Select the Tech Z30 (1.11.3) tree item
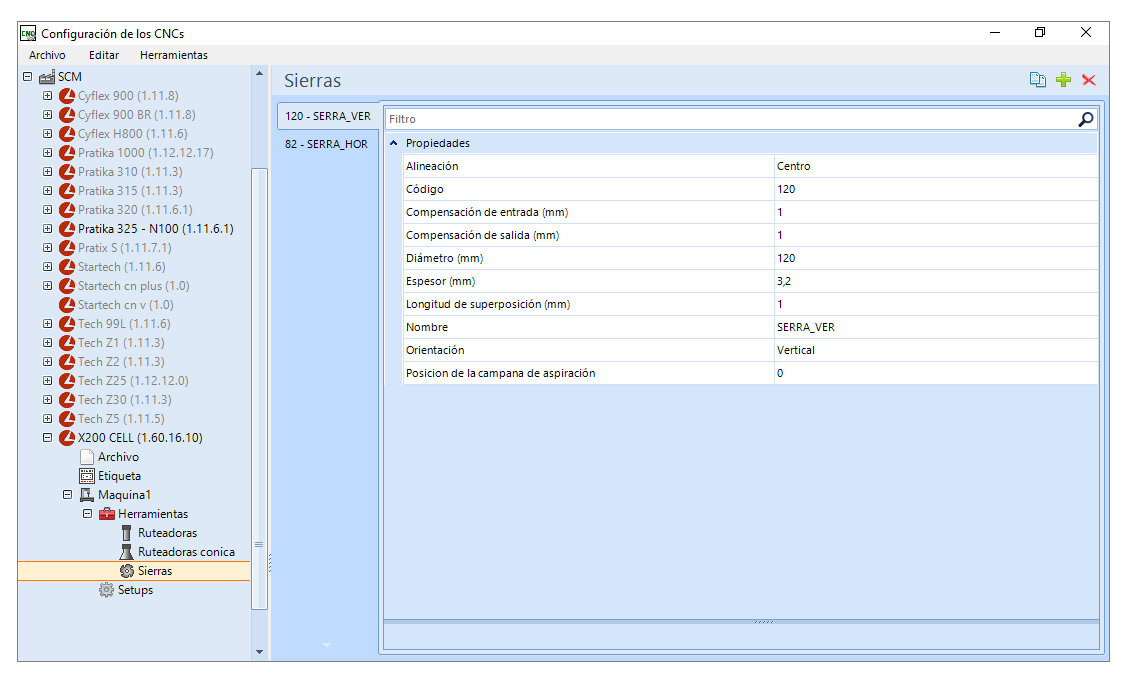This screenshot has height=689, width=1147. 125,400
